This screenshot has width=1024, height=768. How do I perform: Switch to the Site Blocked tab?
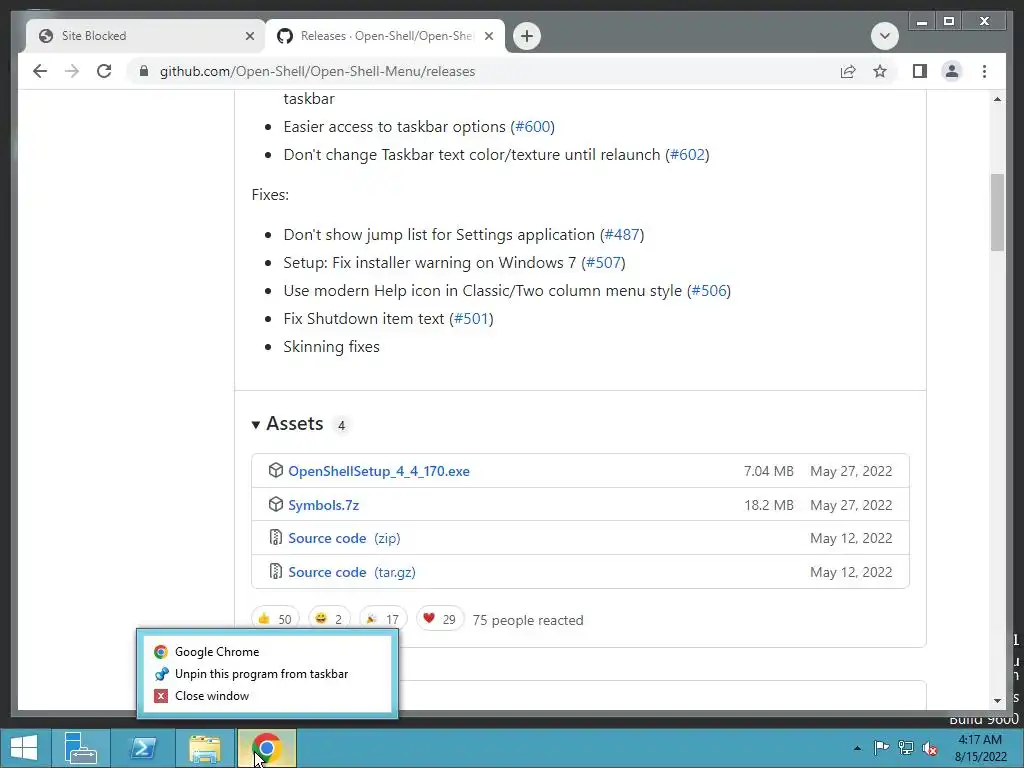145,36
